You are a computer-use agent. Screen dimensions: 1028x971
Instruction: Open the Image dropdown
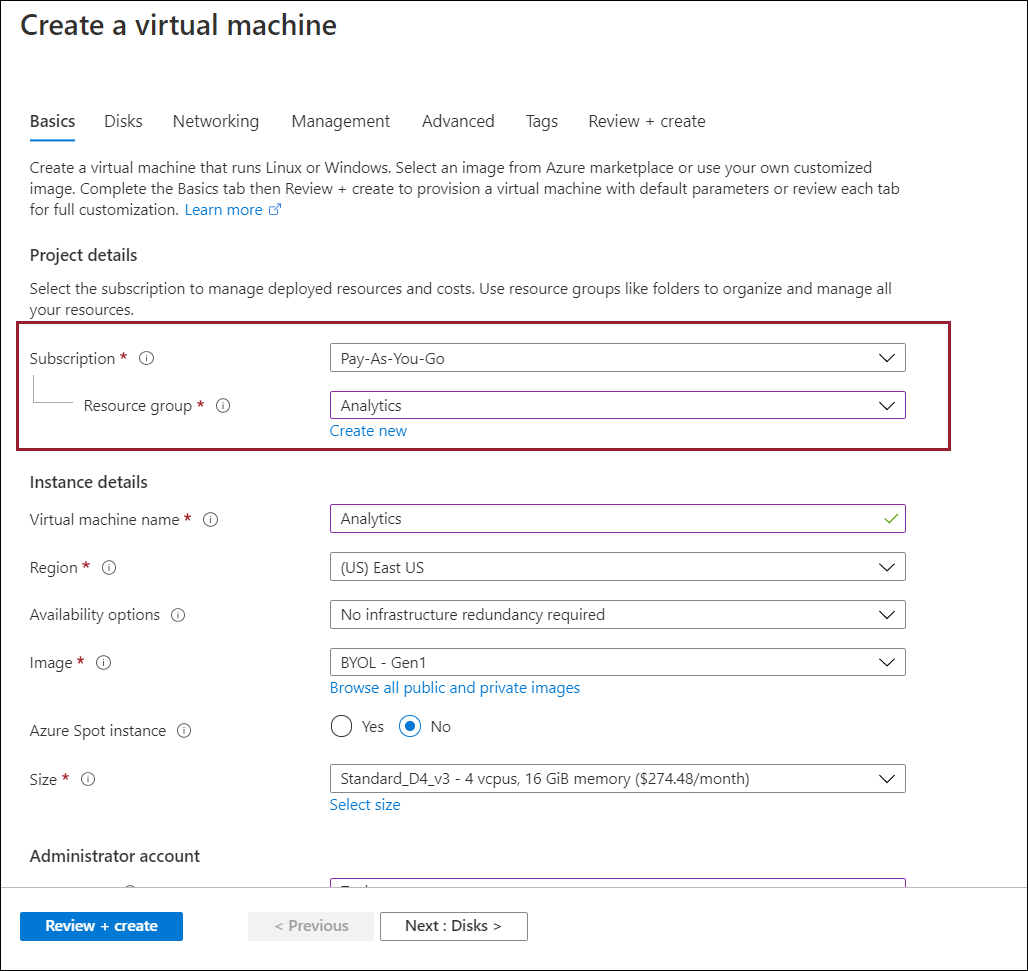tap(617, 662)
